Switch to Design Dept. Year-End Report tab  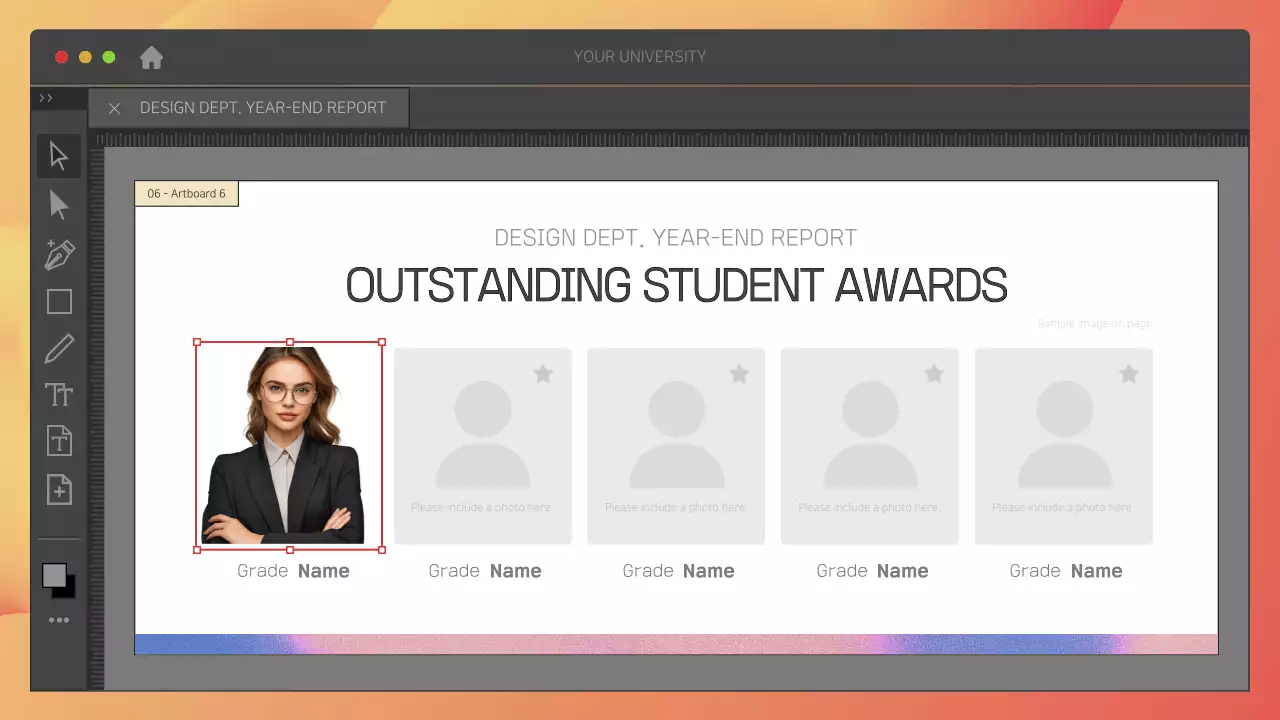click(x=262, y=108)
